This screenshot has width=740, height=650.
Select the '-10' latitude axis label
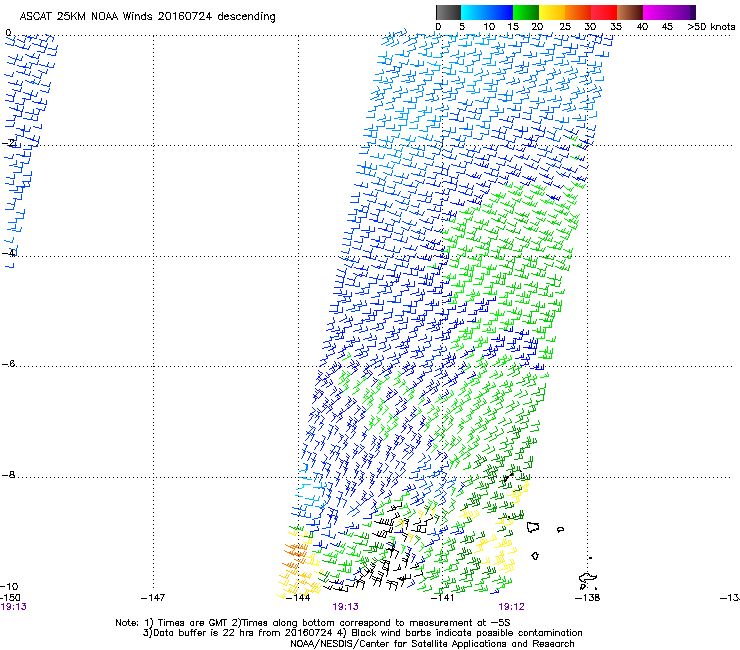coord(9,586)
